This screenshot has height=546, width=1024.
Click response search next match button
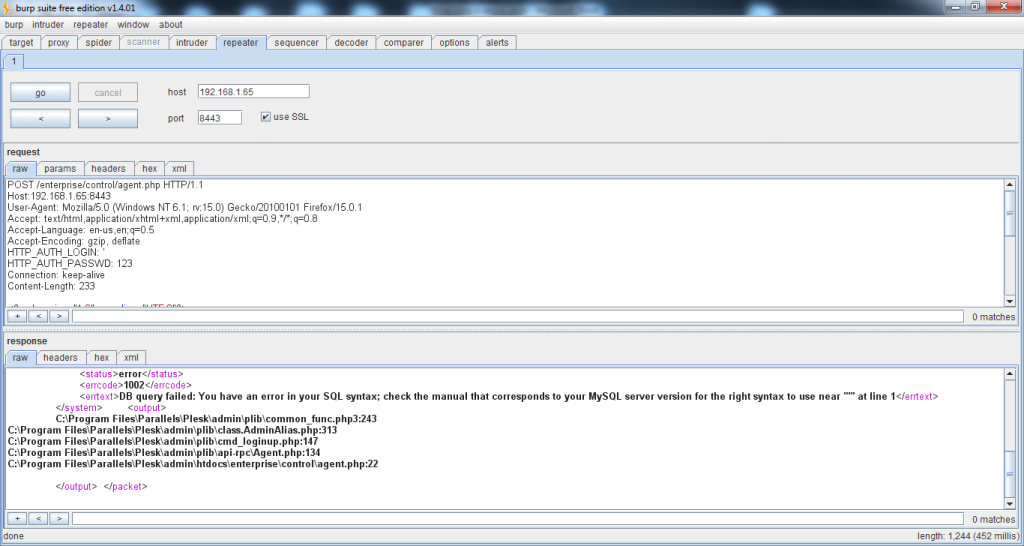pyautogui.click(x=59, y=519)
